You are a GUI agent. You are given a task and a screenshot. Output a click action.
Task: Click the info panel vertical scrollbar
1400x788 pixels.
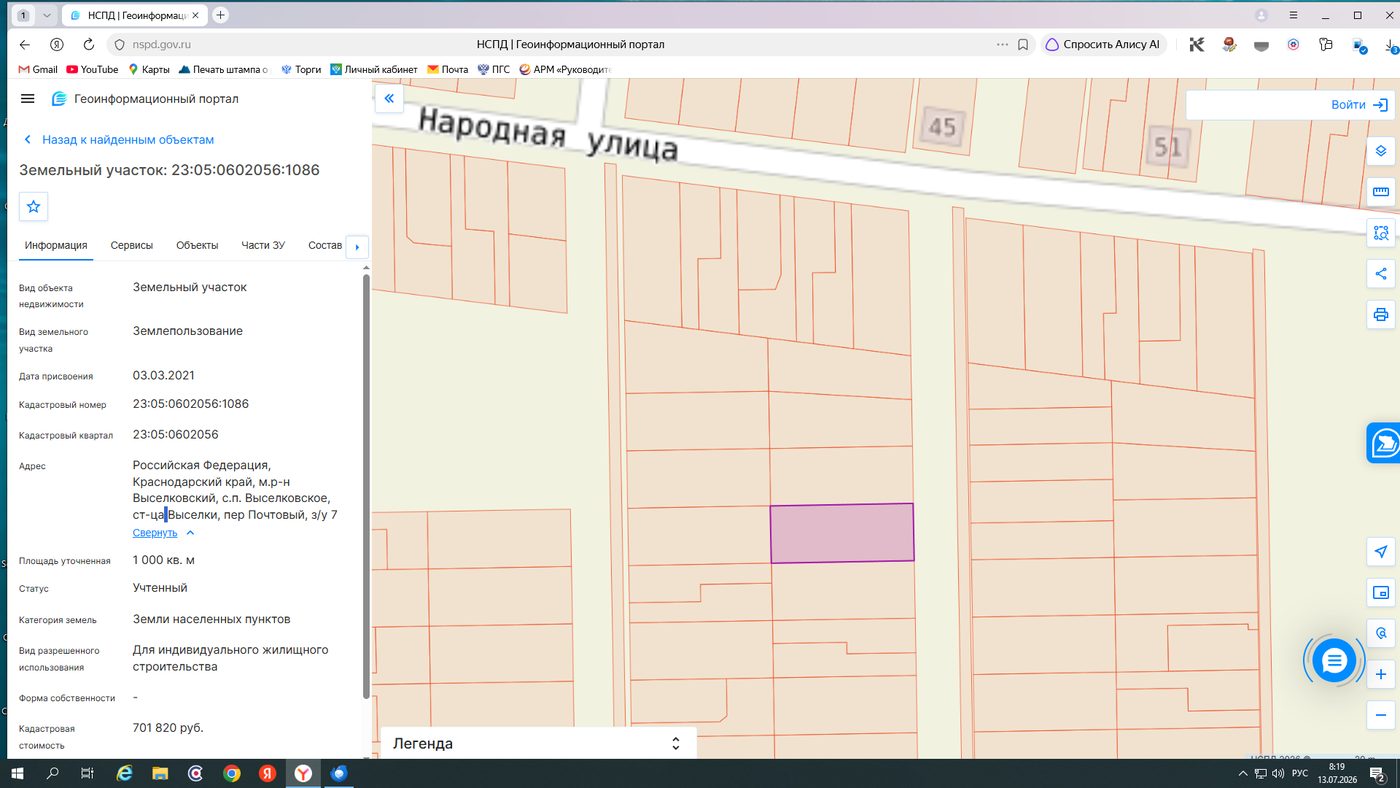click(366, 485)
